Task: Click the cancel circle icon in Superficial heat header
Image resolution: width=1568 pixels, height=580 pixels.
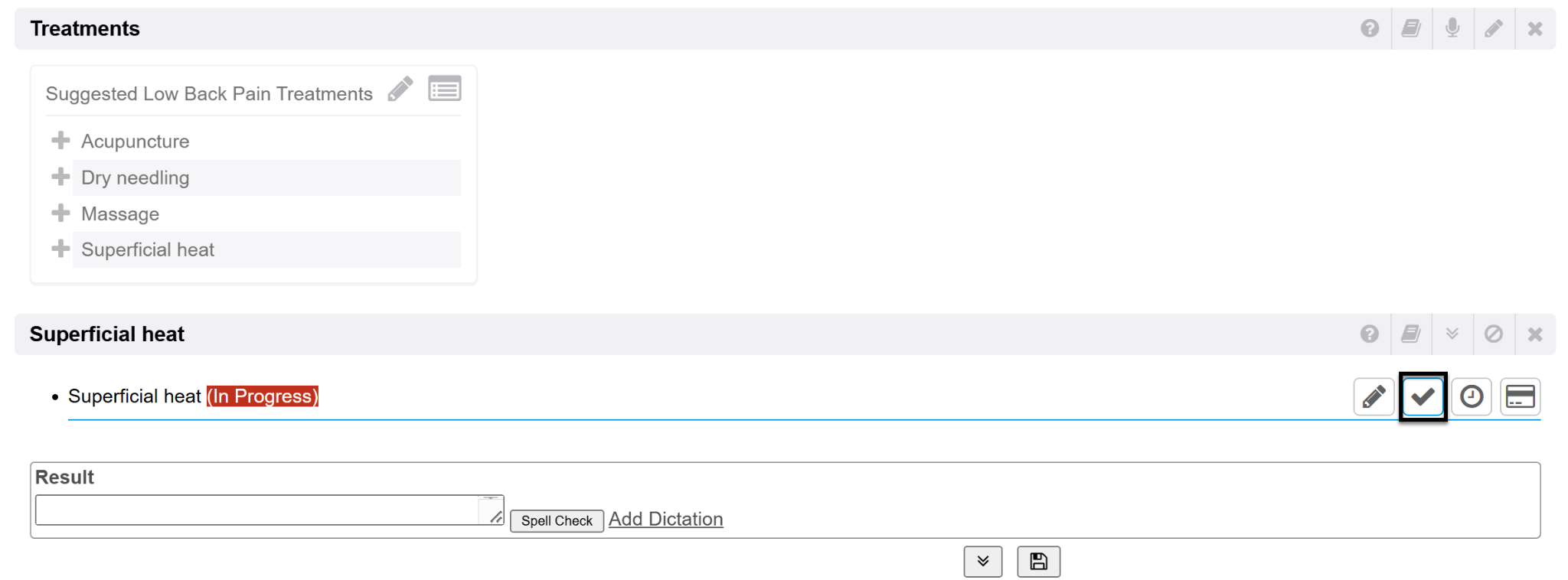Action: click(1494, 334)
